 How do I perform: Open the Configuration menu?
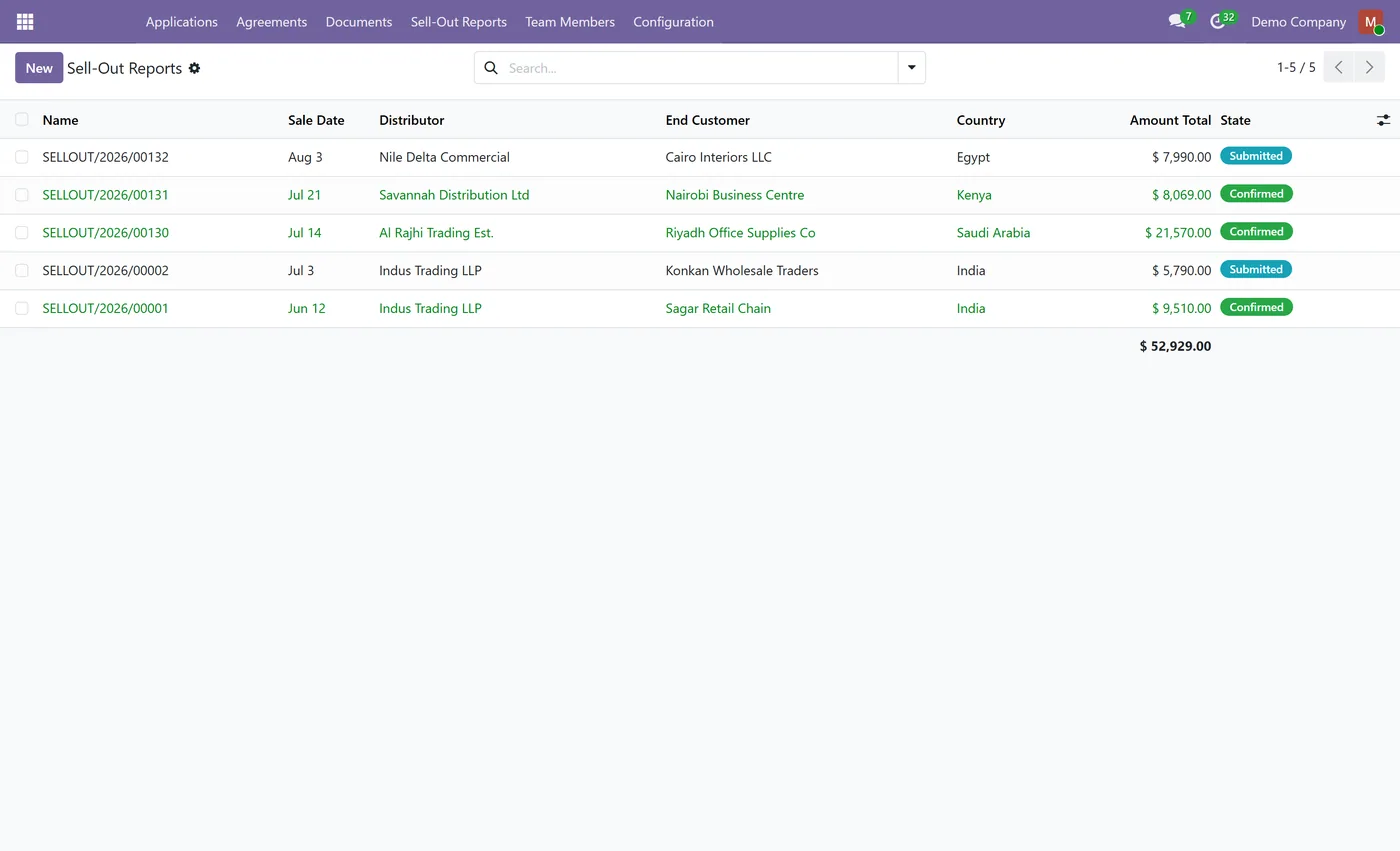(673, 22)
